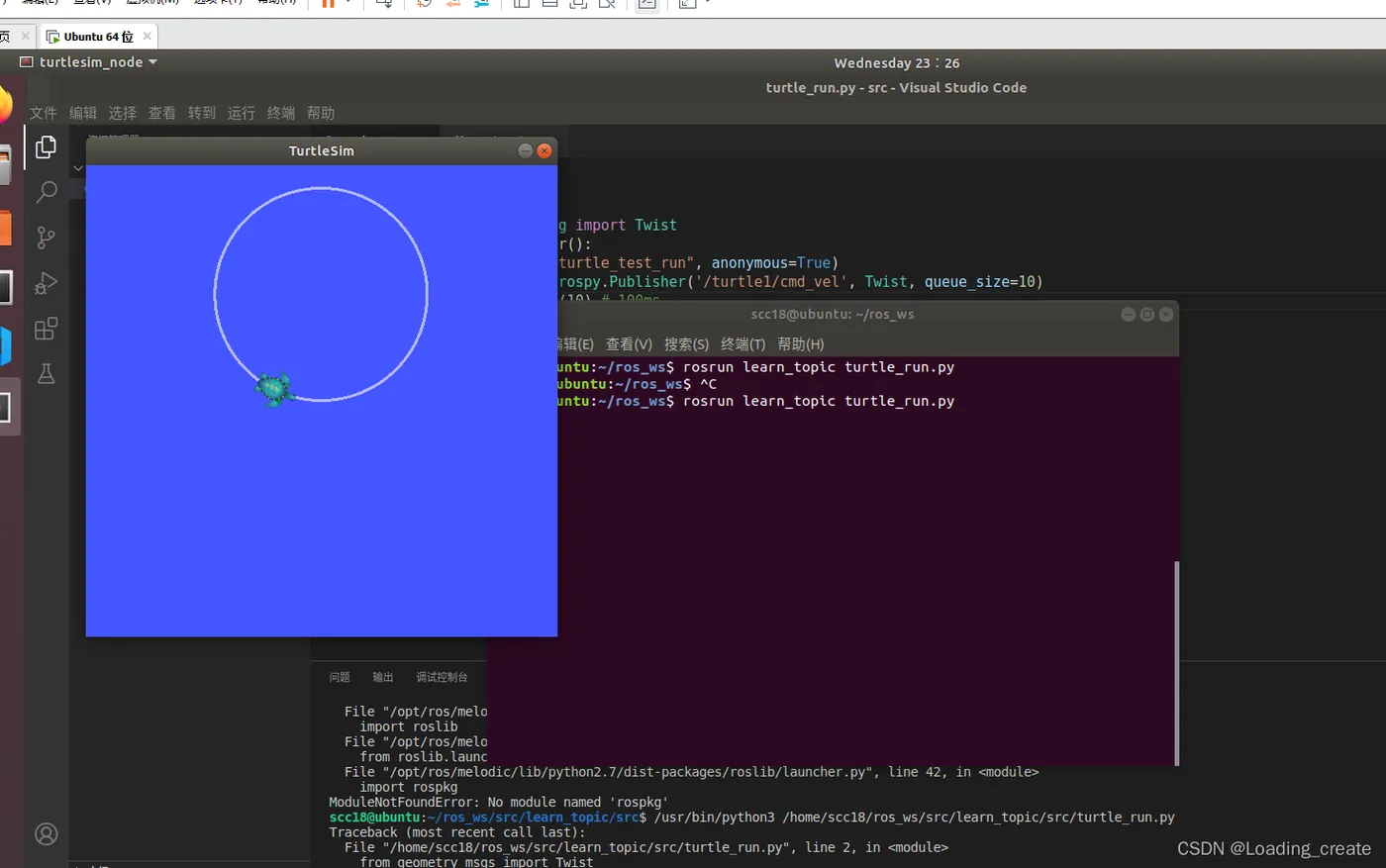Minimize the scc18@ubuntu terminal window
This screenshot has width=1386, height=868.
pyautogui.click(x=1128, y=314)
